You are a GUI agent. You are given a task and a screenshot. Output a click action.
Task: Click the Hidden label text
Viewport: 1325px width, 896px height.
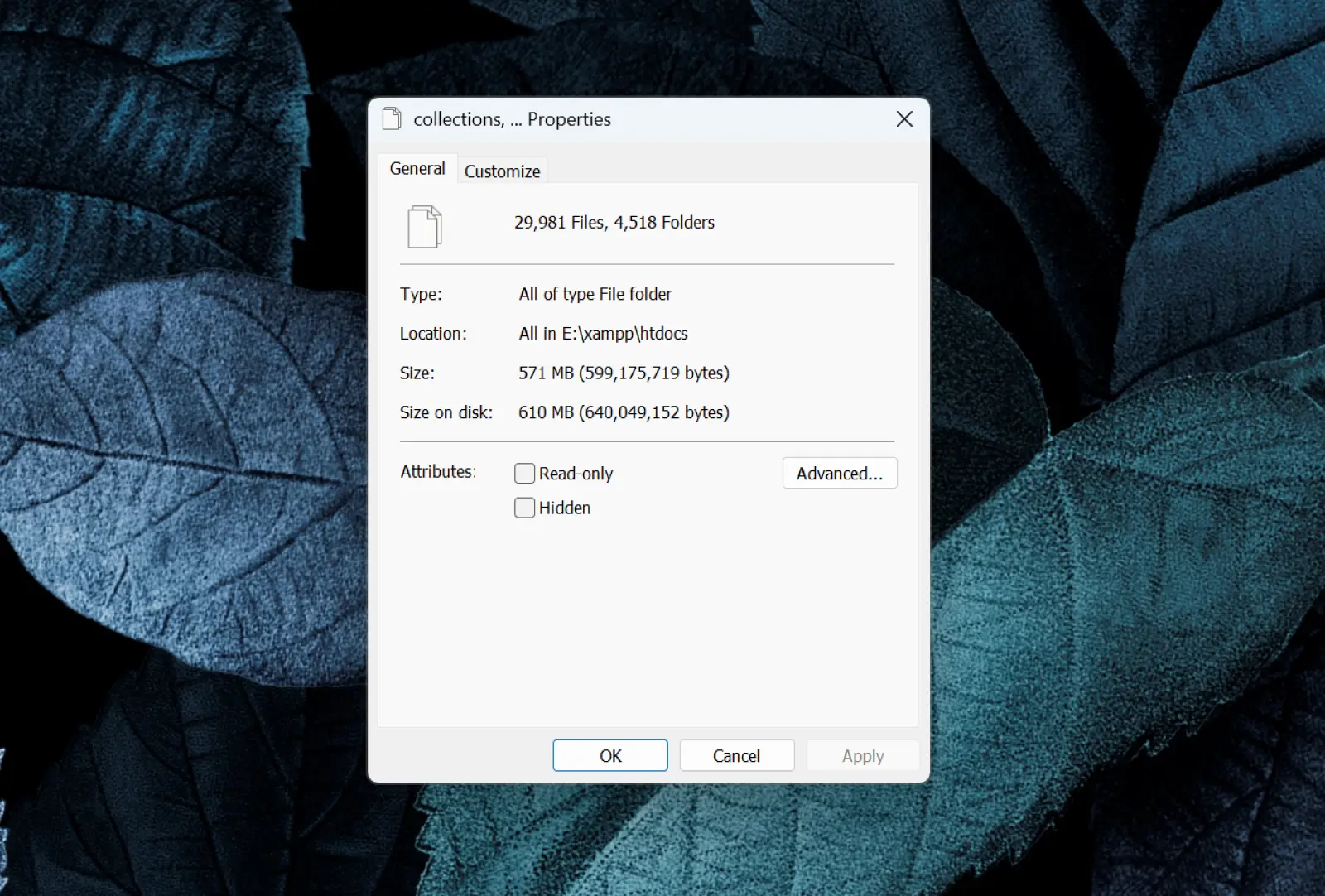coord(565,508)
